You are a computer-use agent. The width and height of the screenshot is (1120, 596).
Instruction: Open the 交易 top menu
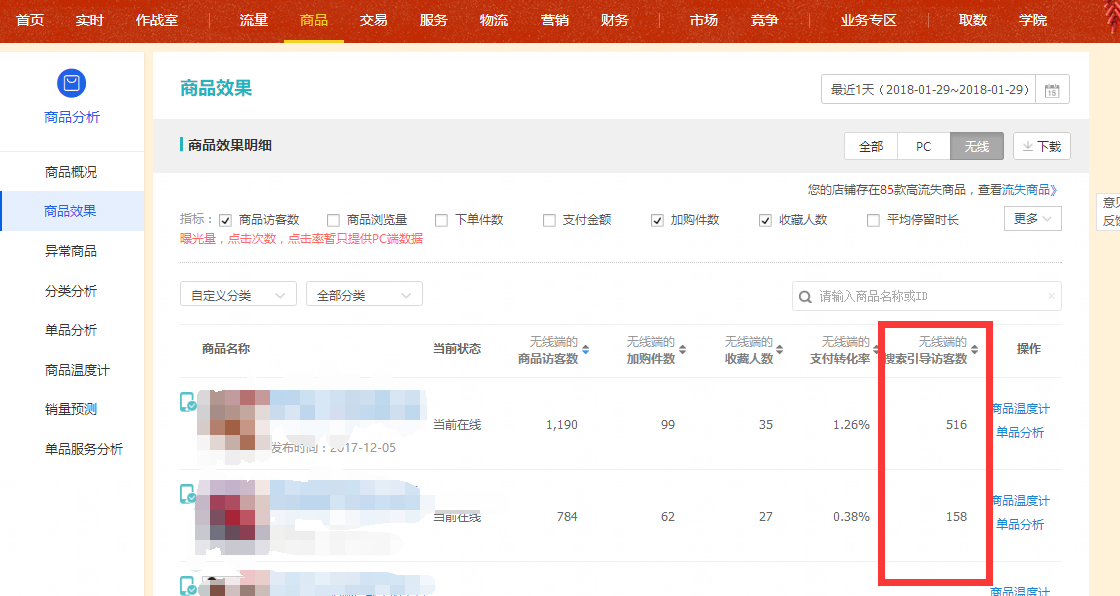tap(373, 20)
